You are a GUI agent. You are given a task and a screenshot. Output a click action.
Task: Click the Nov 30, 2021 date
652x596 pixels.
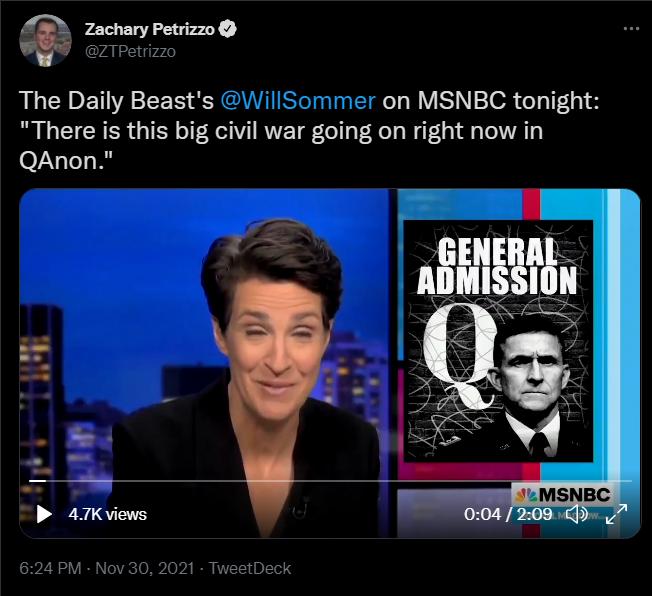[145, 568]
